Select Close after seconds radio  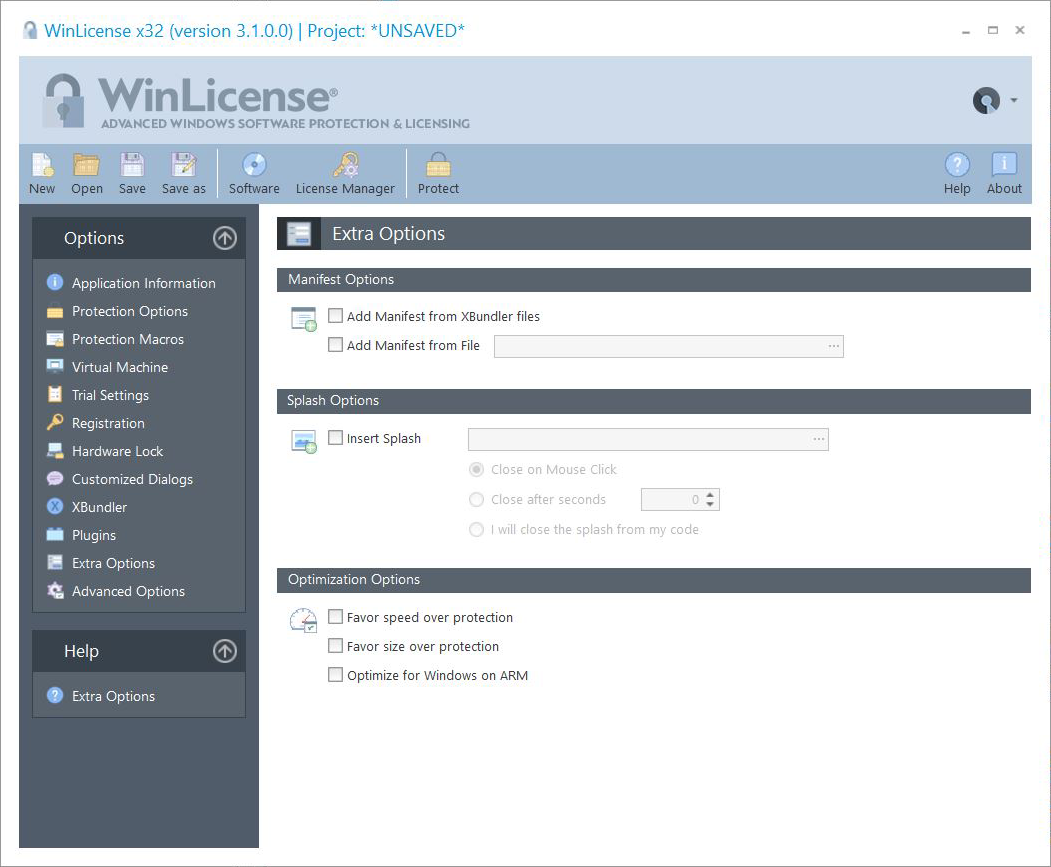(476, 500)
